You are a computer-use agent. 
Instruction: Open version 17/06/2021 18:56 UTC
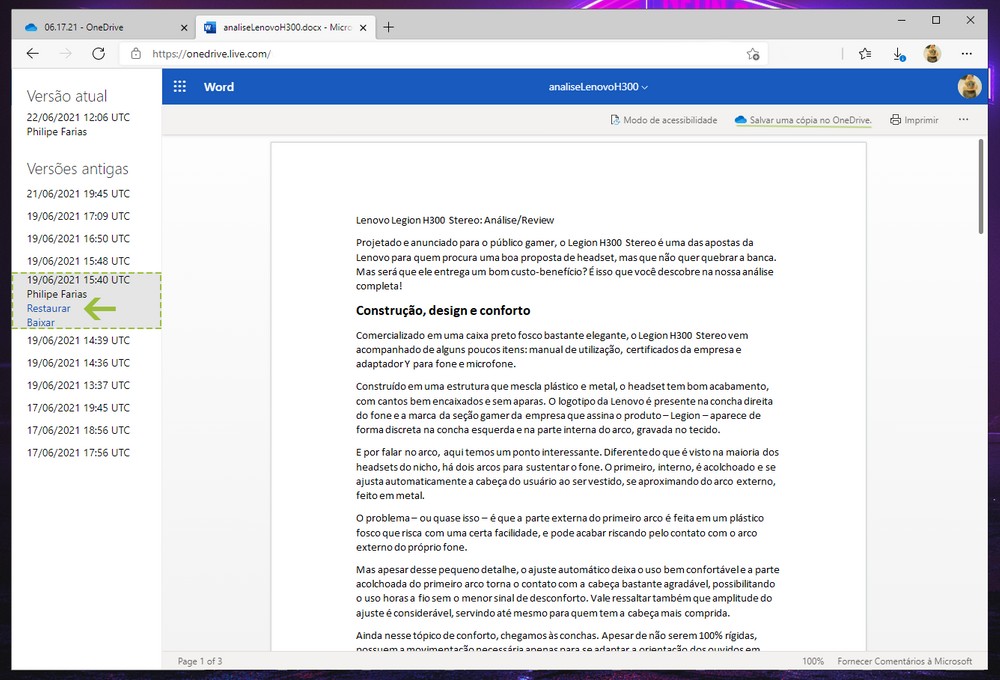coord(78,429)
